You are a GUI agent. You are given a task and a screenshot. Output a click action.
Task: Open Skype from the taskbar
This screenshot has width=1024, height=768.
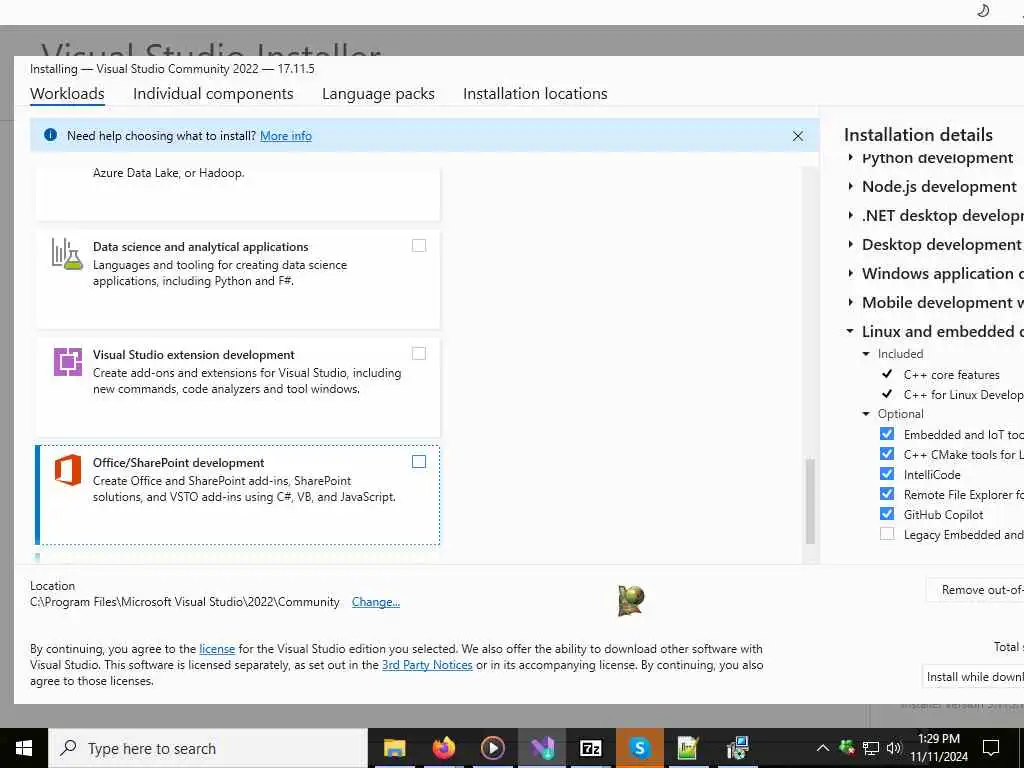click(x=640, y=748)
